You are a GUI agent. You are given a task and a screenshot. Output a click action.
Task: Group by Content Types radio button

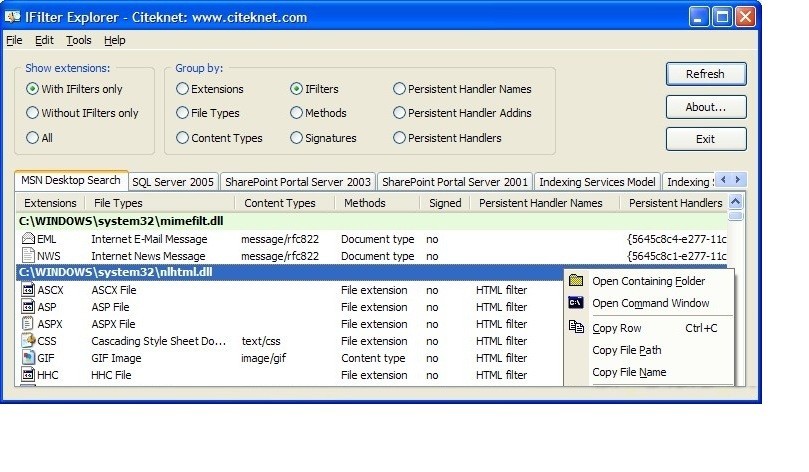point(183,138)
